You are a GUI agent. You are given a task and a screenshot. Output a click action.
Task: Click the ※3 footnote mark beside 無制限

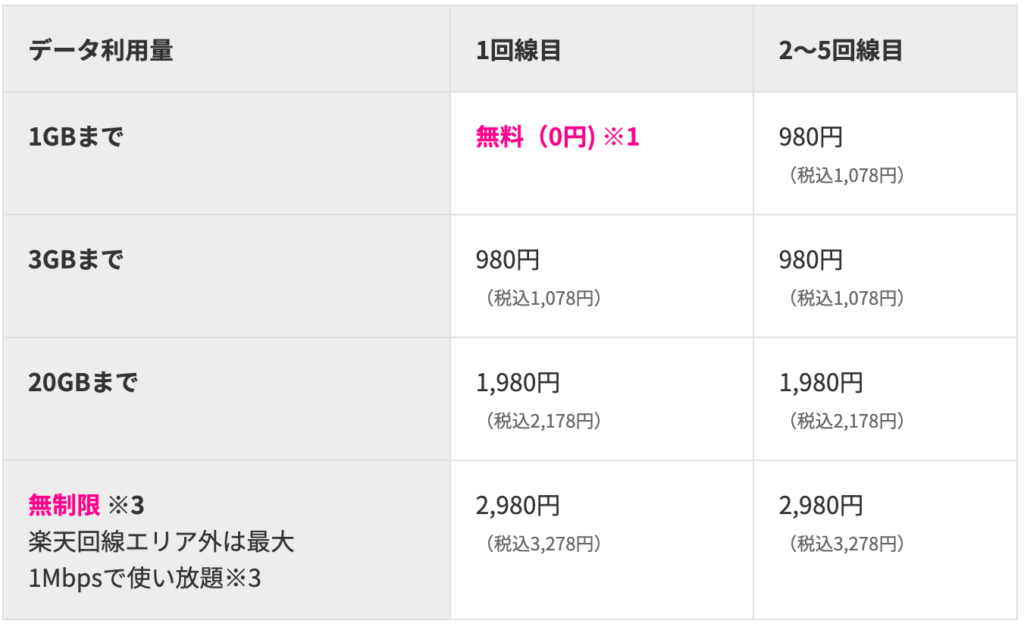[126, 505]
